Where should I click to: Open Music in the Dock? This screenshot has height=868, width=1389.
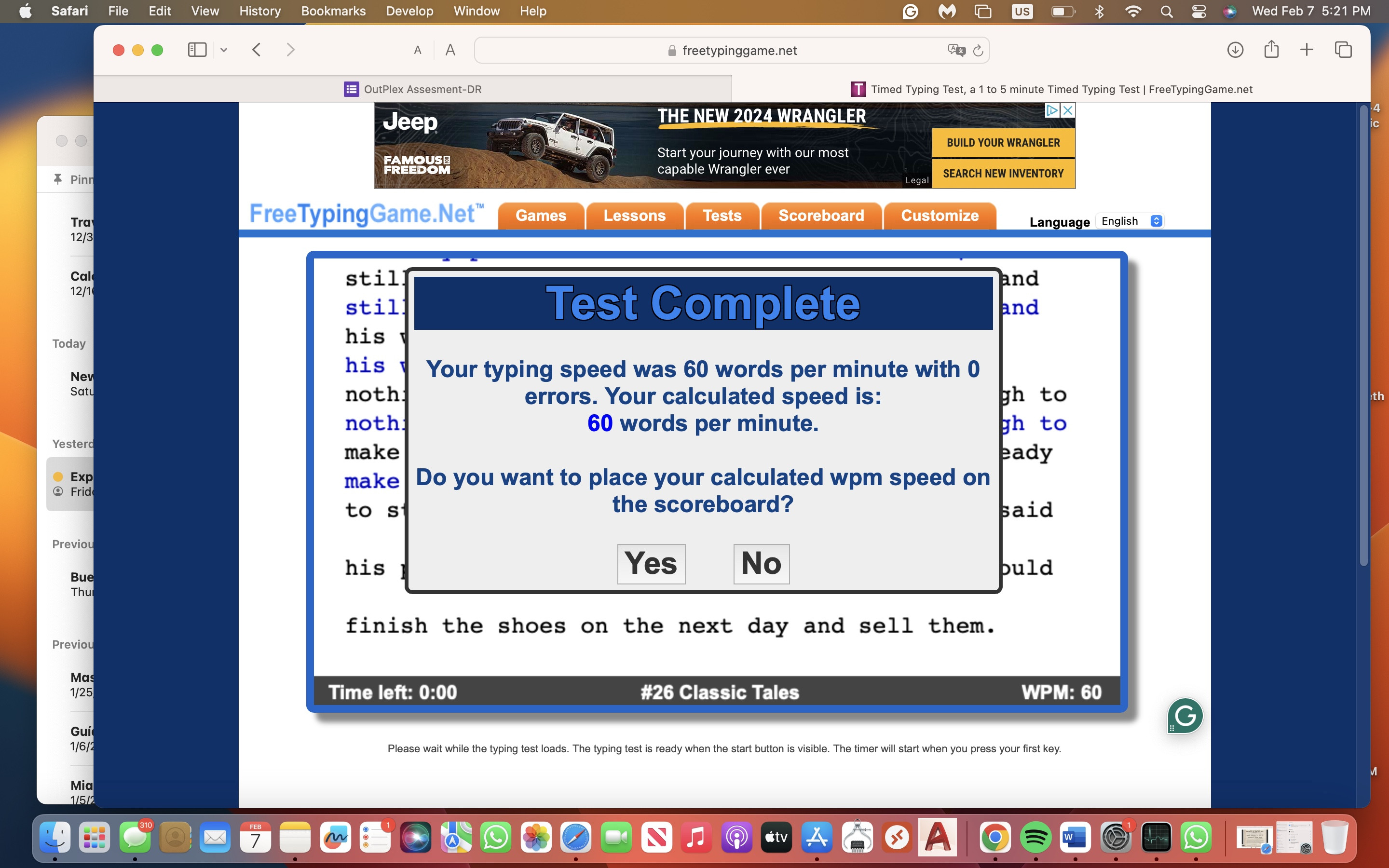click(x=696, y=838)
